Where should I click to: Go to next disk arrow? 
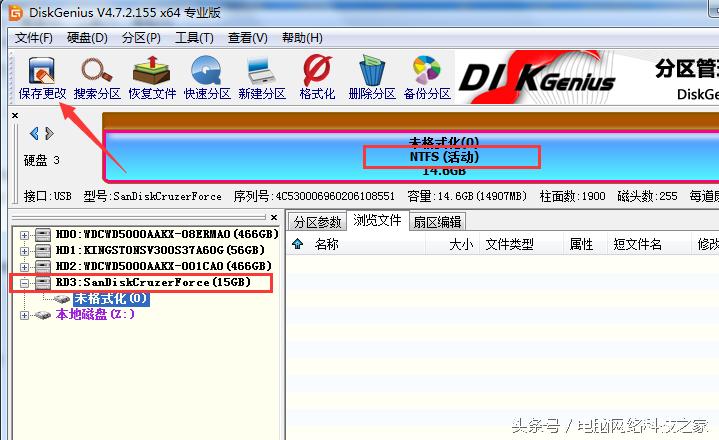point(50,133)
